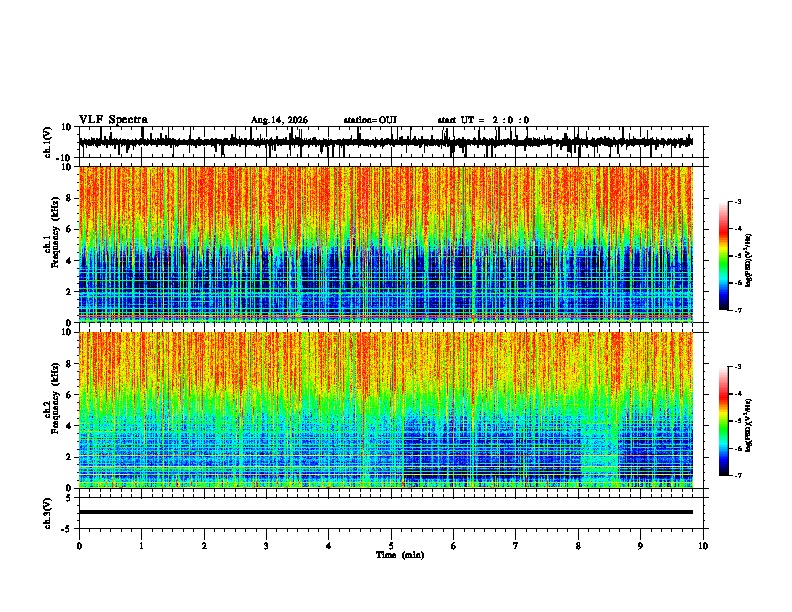Click the log(PSD) label next to ch.1 colorbar
Viewport: 792px width, 612px height.
click(x=749, y=261)
